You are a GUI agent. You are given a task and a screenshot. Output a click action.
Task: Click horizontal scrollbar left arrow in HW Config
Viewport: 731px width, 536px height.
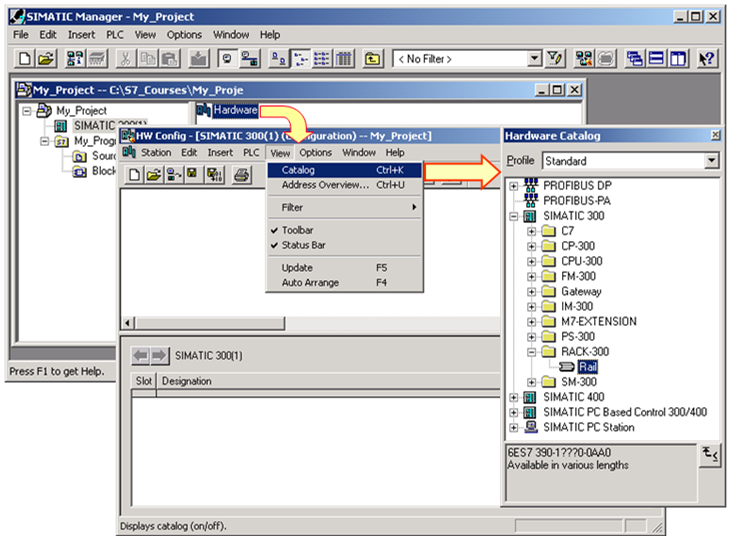pos(128,323)
